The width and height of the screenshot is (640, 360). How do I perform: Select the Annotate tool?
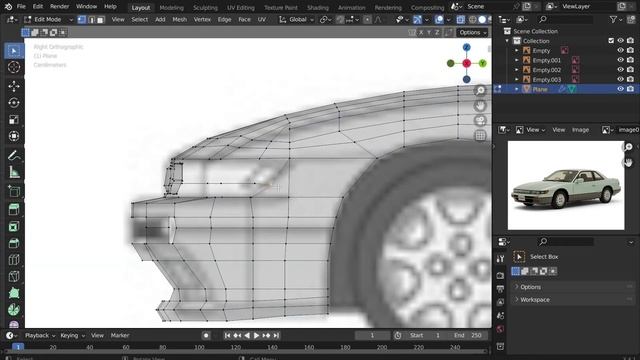click(14, 156)
